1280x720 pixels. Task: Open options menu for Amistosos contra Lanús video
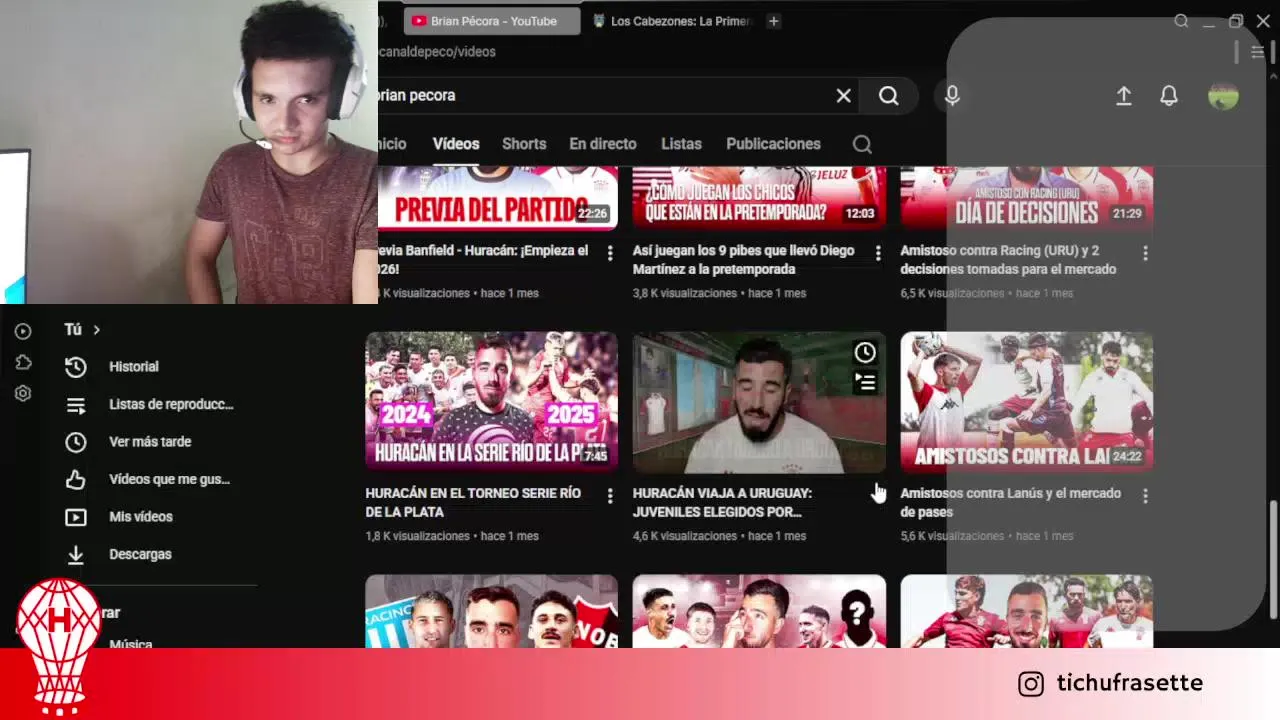pos(1145,496)
